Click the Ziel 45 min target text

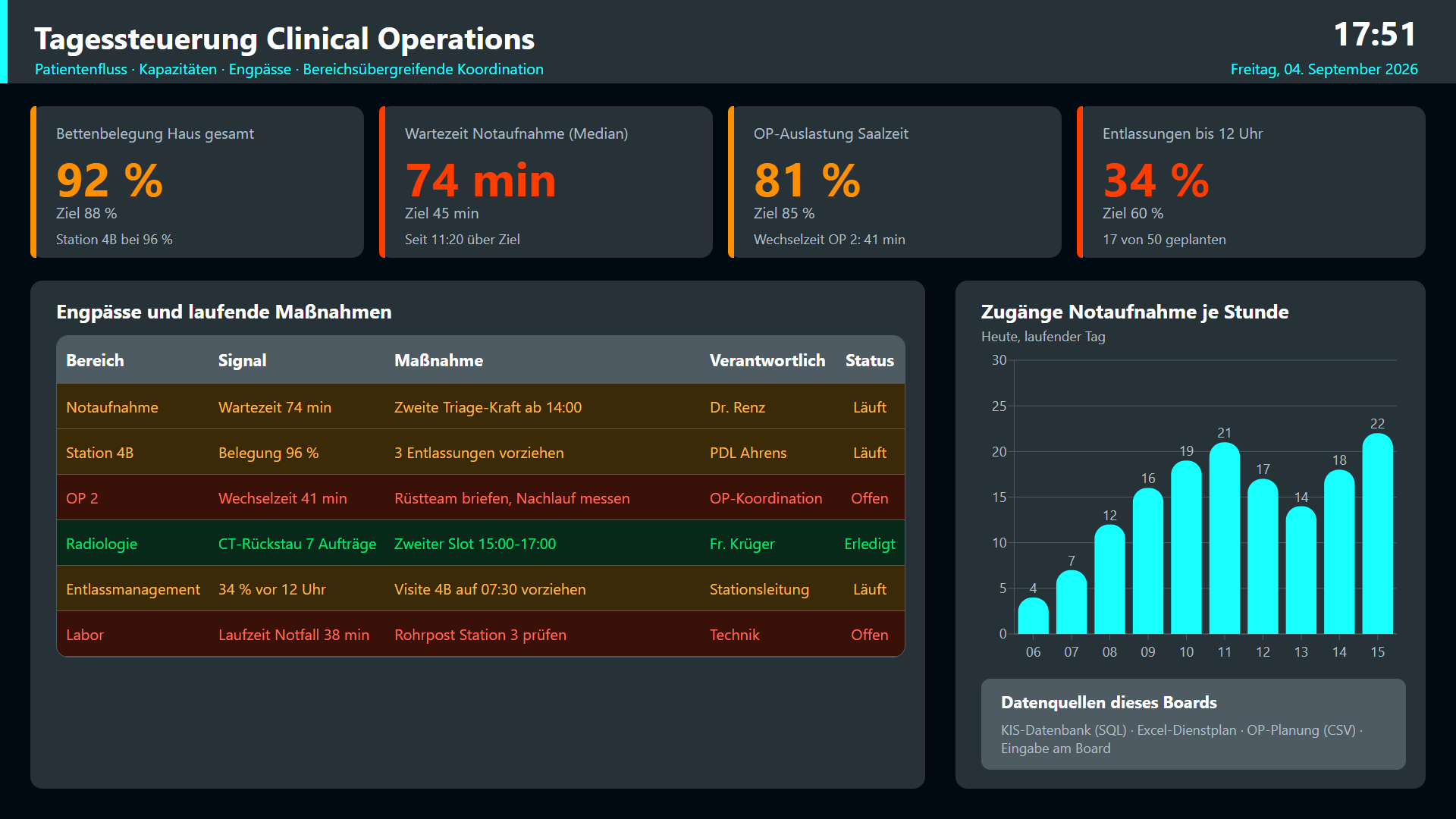(x=442, y=213)
